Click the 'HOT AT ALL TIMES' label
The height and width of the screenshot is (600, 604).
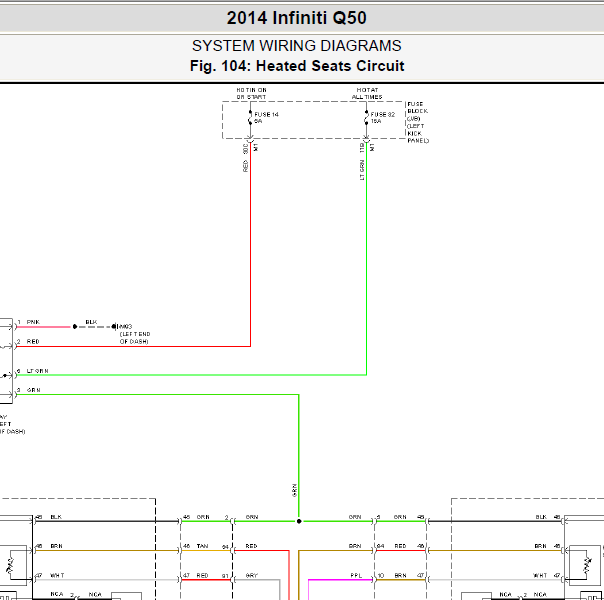click(x=367, y=93)
